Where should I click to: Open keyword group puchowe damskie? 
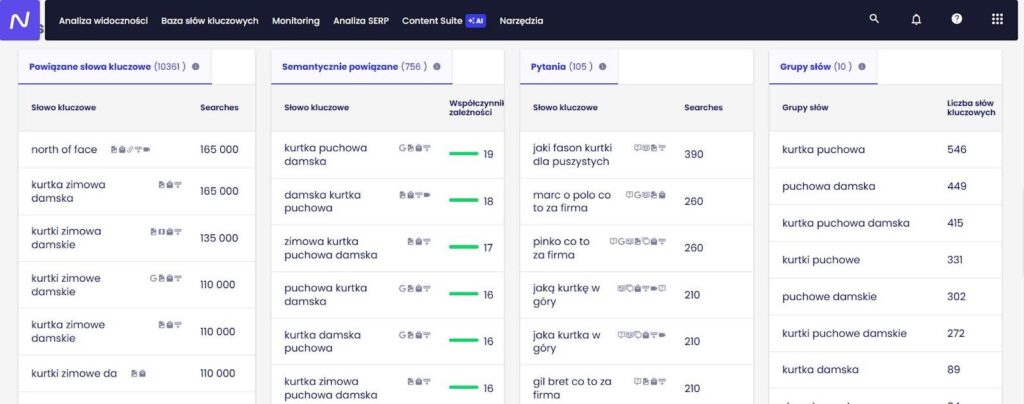click(x=829, y=297)
